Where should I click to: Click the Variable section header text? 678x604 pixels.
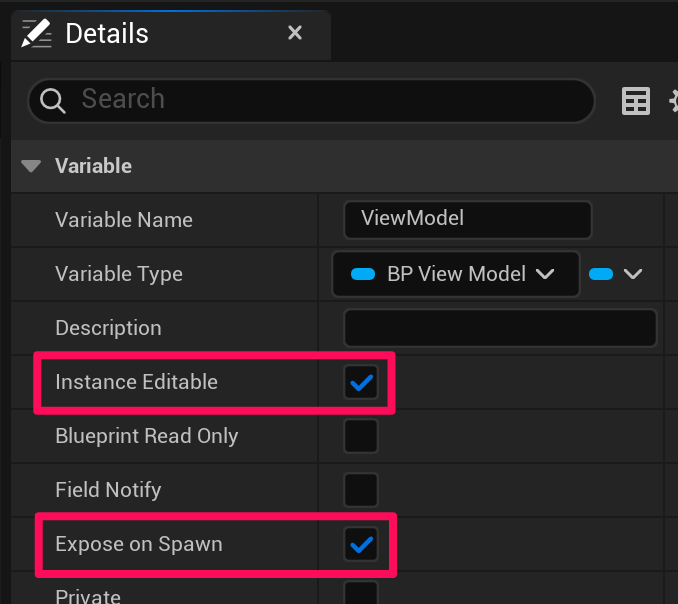[93, 166]
